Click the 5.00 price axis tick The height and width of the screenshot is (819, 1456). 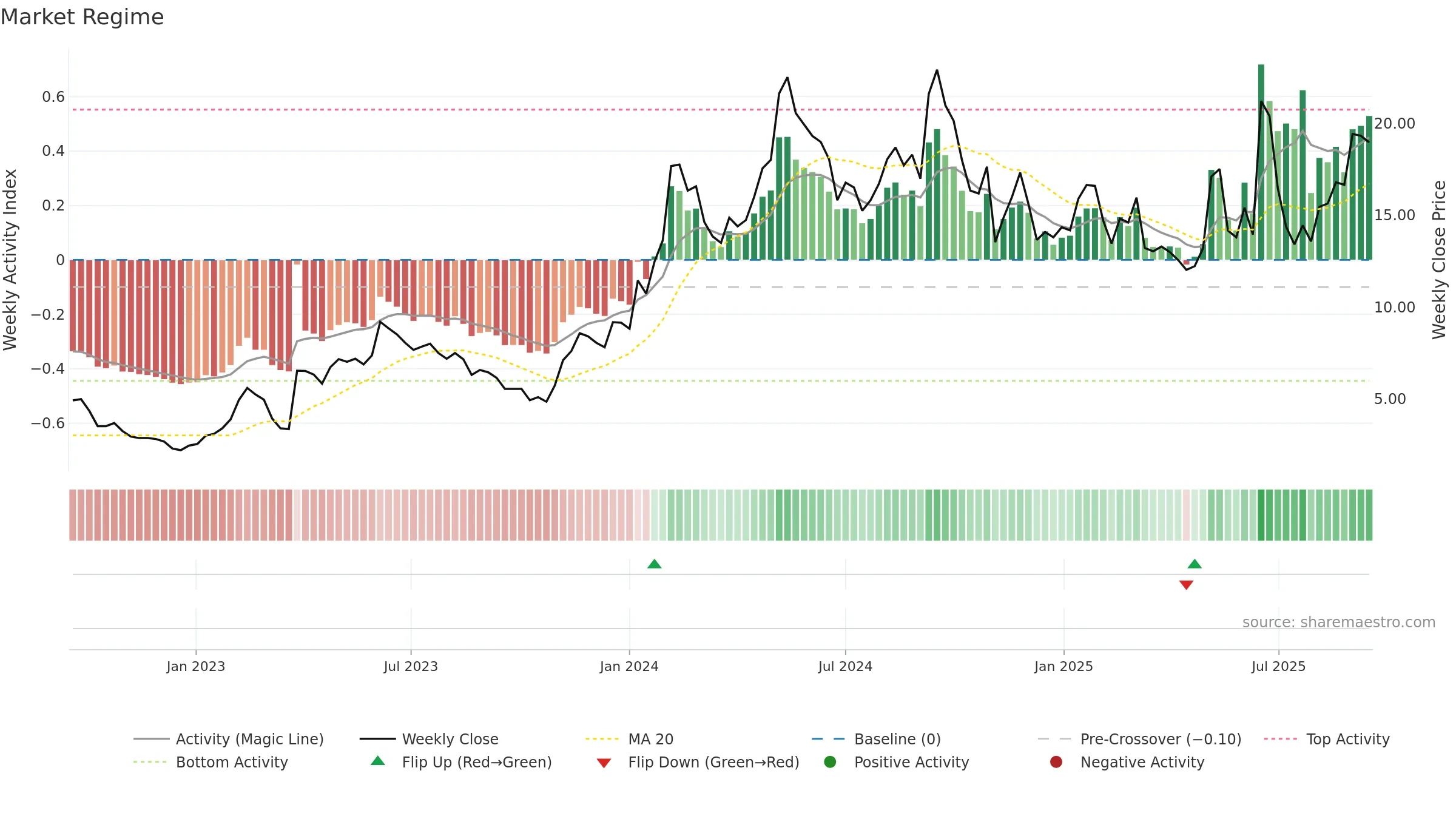point(1389,399)
